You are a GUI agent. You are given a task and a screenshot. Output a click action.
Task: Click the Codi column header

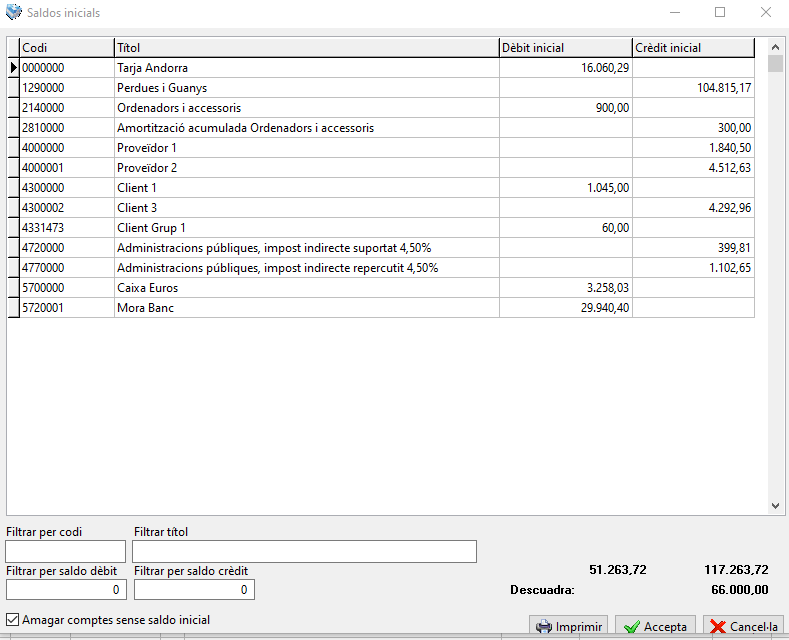tap(67, 48)
